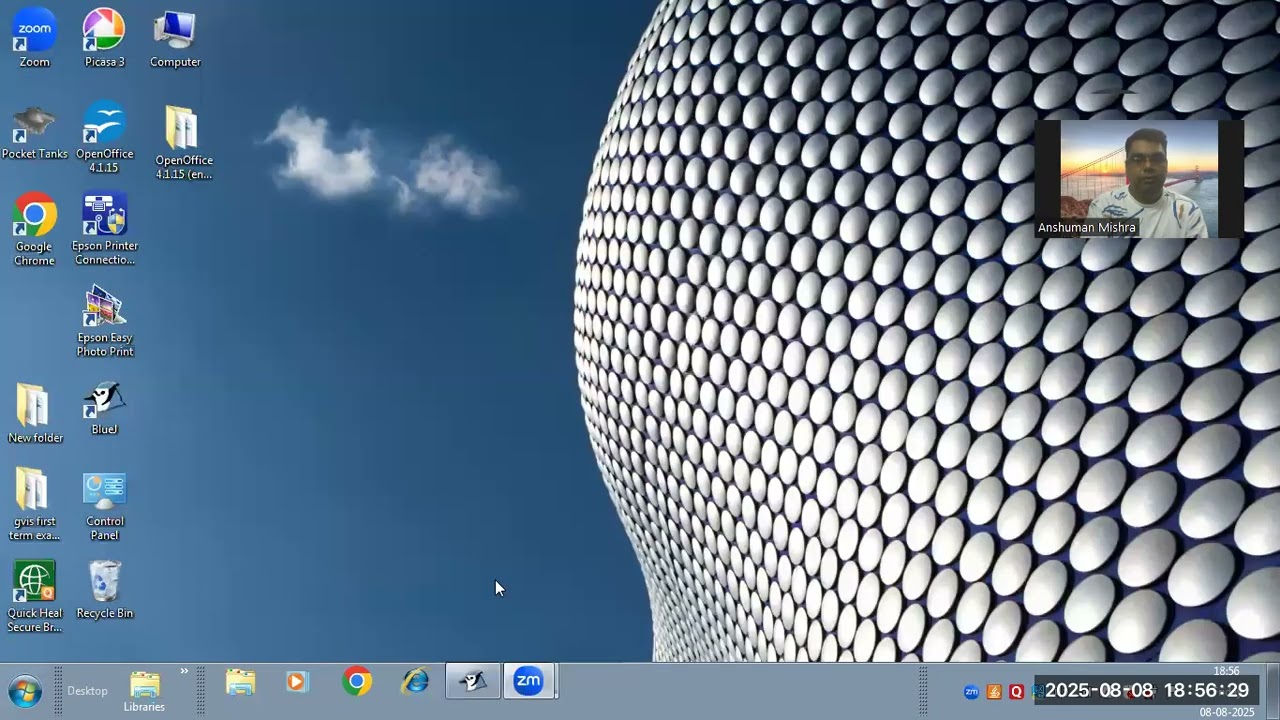
Task: Launch Windows Media Player from taskbar
Action: click(297, 682)
